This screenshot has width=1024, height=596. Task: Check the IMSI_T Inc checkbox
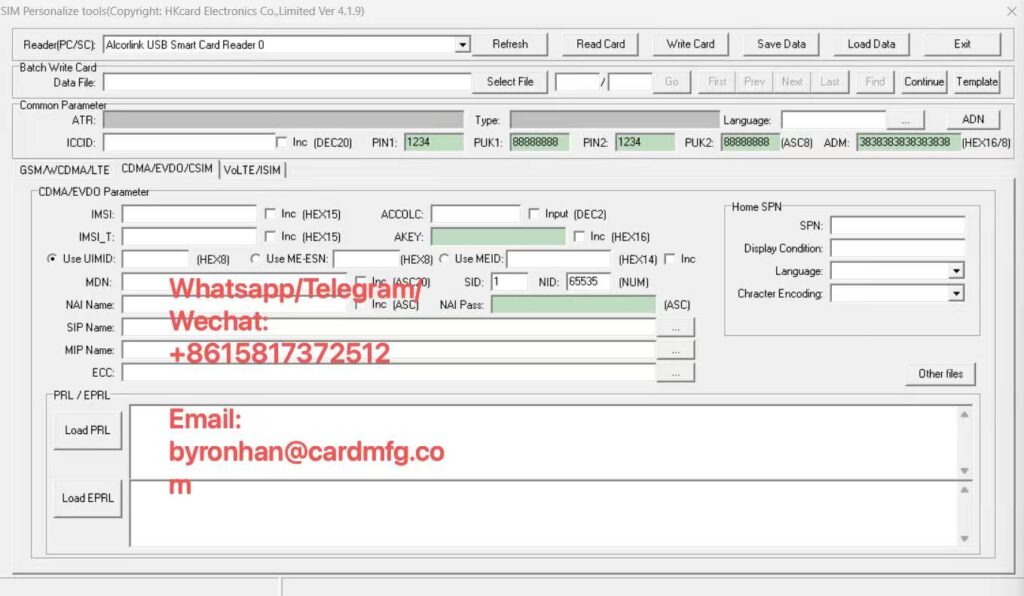[270, 236]
